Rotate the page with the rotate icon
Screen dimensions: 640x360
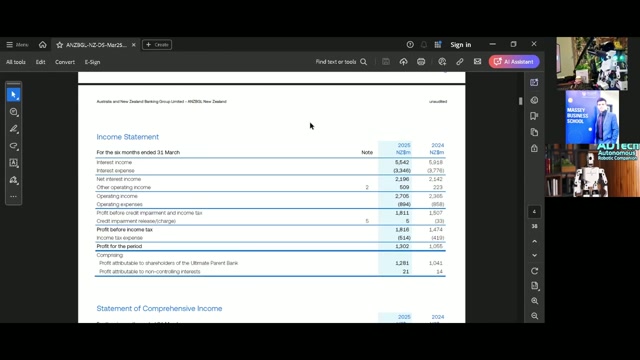[534, 271]
